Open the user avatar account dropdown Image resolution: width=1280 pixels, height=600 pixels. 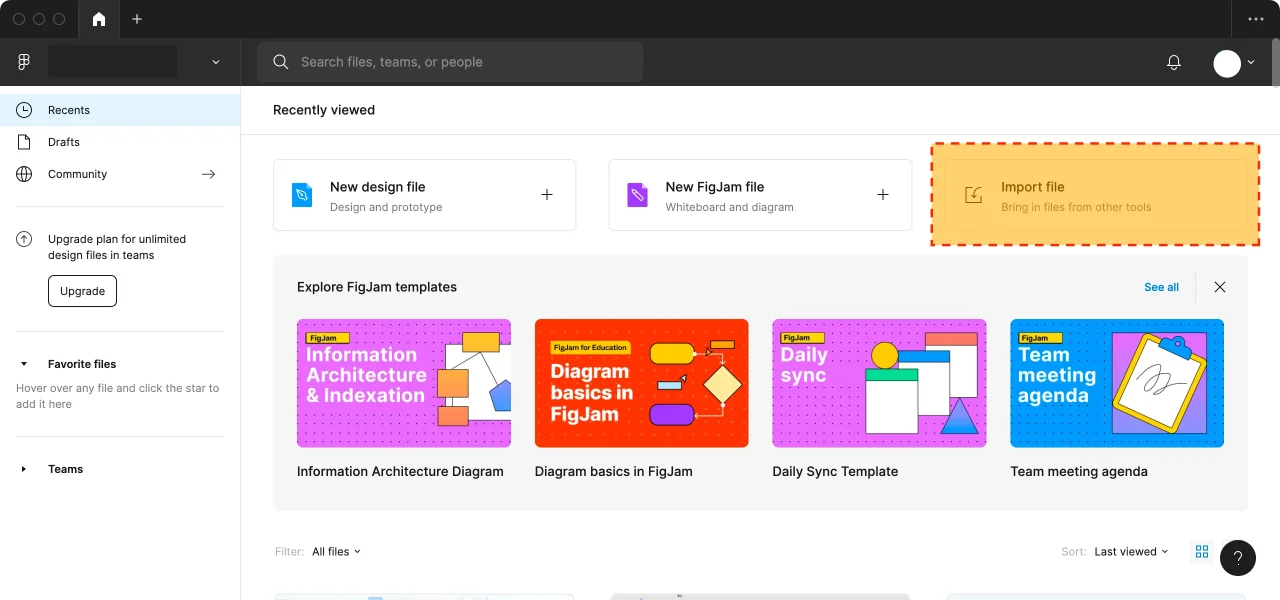tap(1234, 62)
